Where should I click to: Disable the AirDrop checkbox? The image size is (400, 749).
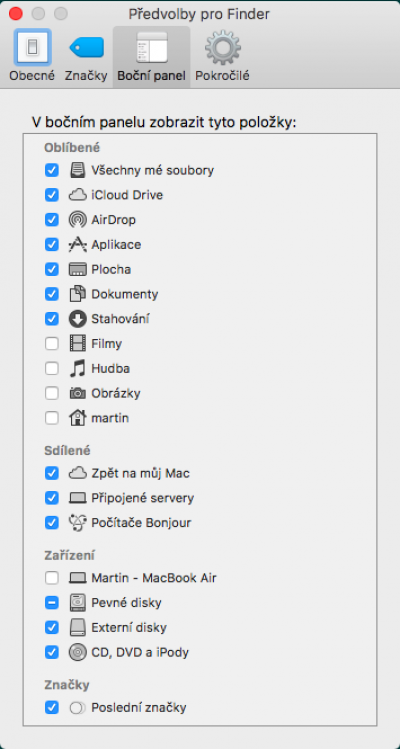tap(52, 220)
